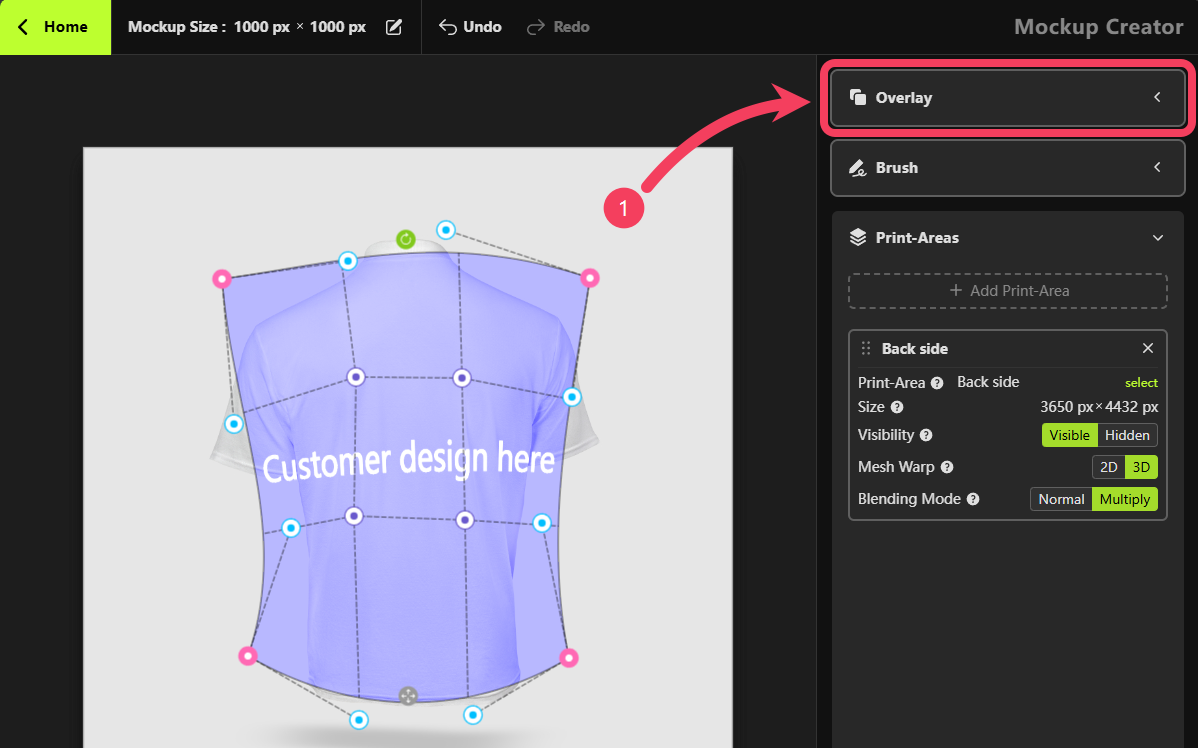Open Visibility help question icon
Image resolution: width=1198 pixels, height=748 pixels.
pos(926,435)
